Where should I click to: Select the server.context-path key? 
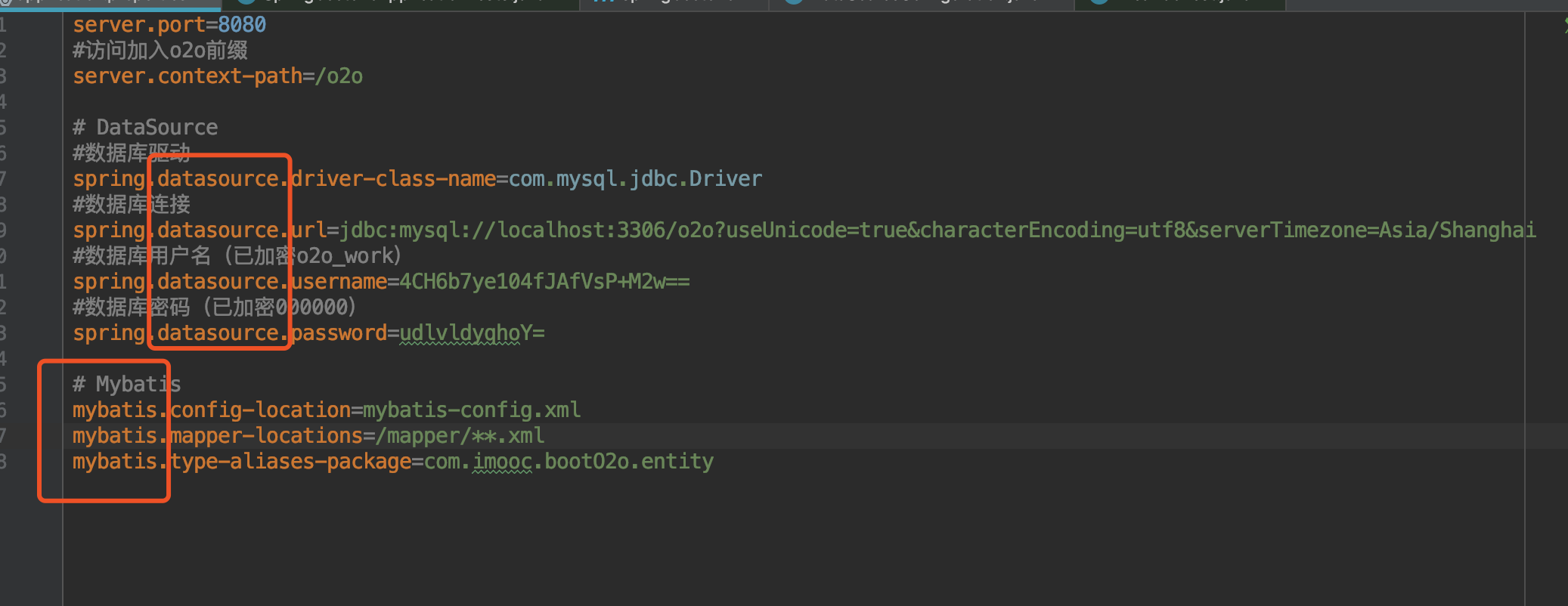pos(187,76)
